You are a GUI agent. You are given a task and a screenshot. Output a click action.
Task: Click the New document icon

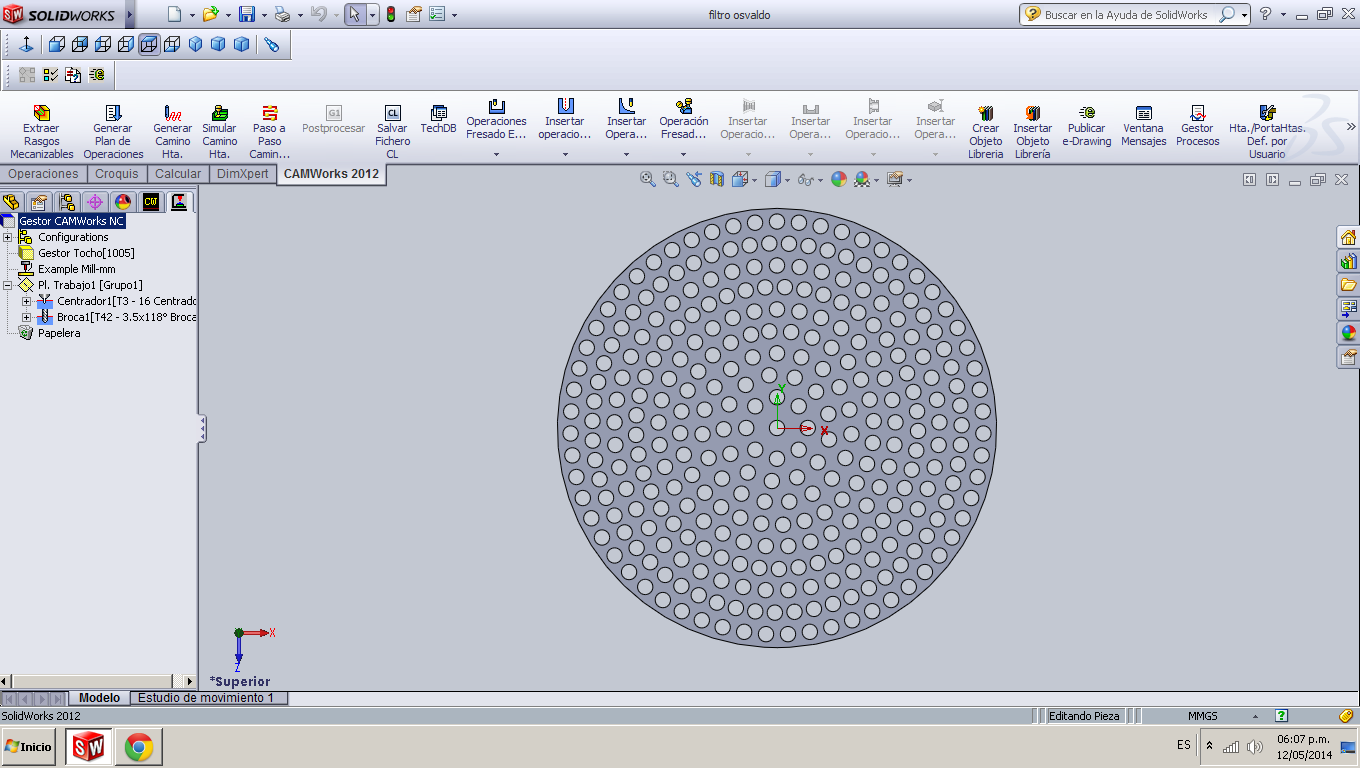tap(174, 14)
